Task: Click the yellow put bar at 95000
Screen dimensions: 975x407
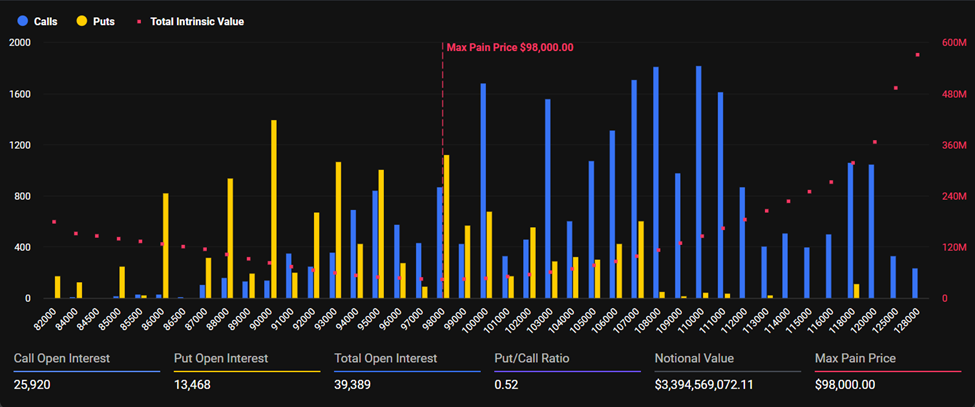Action: point(382,234)
